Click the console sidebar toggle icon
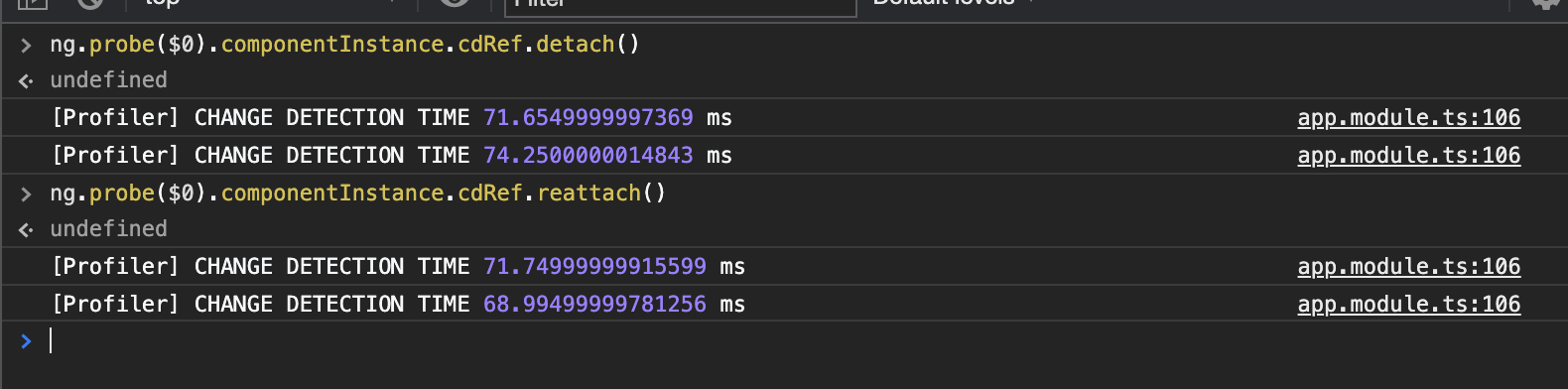Image resolution: width=1568 pixels, height=389 pixels. tap(33, 3)
